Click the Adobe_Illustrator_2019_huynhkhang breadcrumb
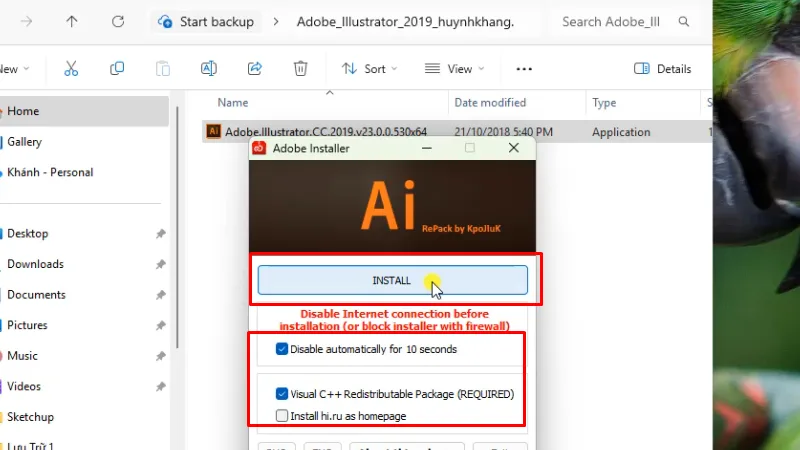 click(405, 21)
